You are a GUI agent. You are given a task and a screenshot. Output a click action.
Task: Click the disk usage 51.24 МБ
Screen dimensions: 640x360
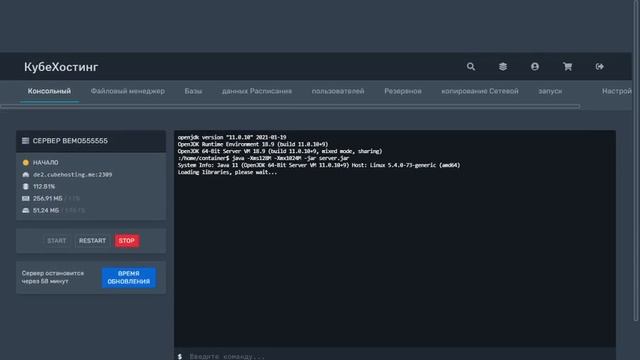tap(46, 210)
